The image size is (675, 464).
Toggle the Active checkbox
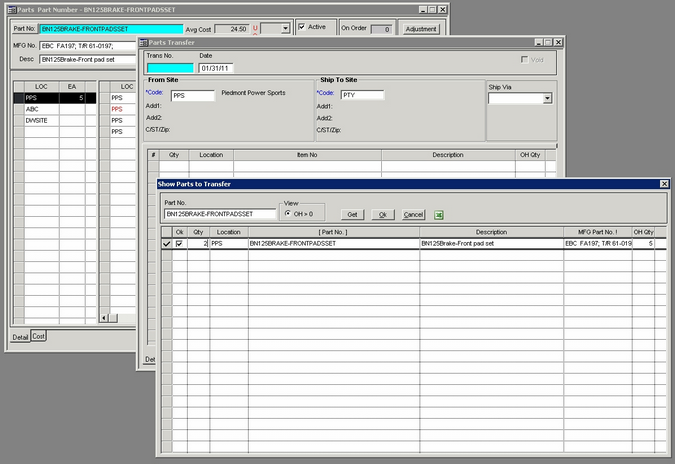click(x=302, y=27)
